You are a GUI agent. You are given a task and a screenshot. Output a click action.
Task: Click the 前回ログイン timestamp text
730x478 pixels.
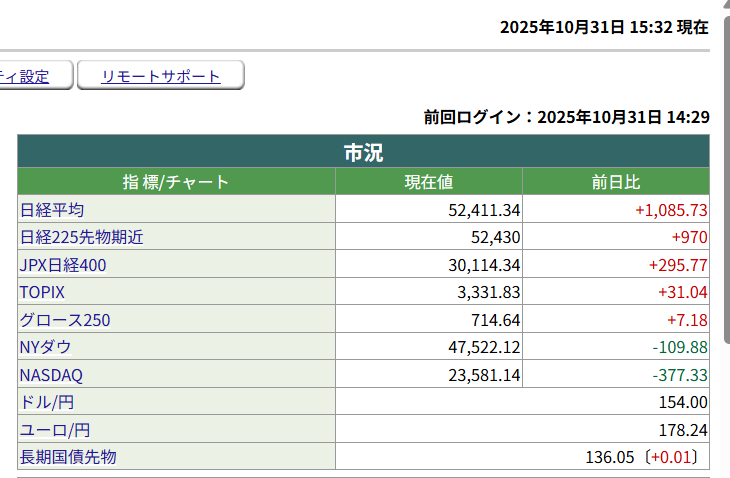coord(566,117)
